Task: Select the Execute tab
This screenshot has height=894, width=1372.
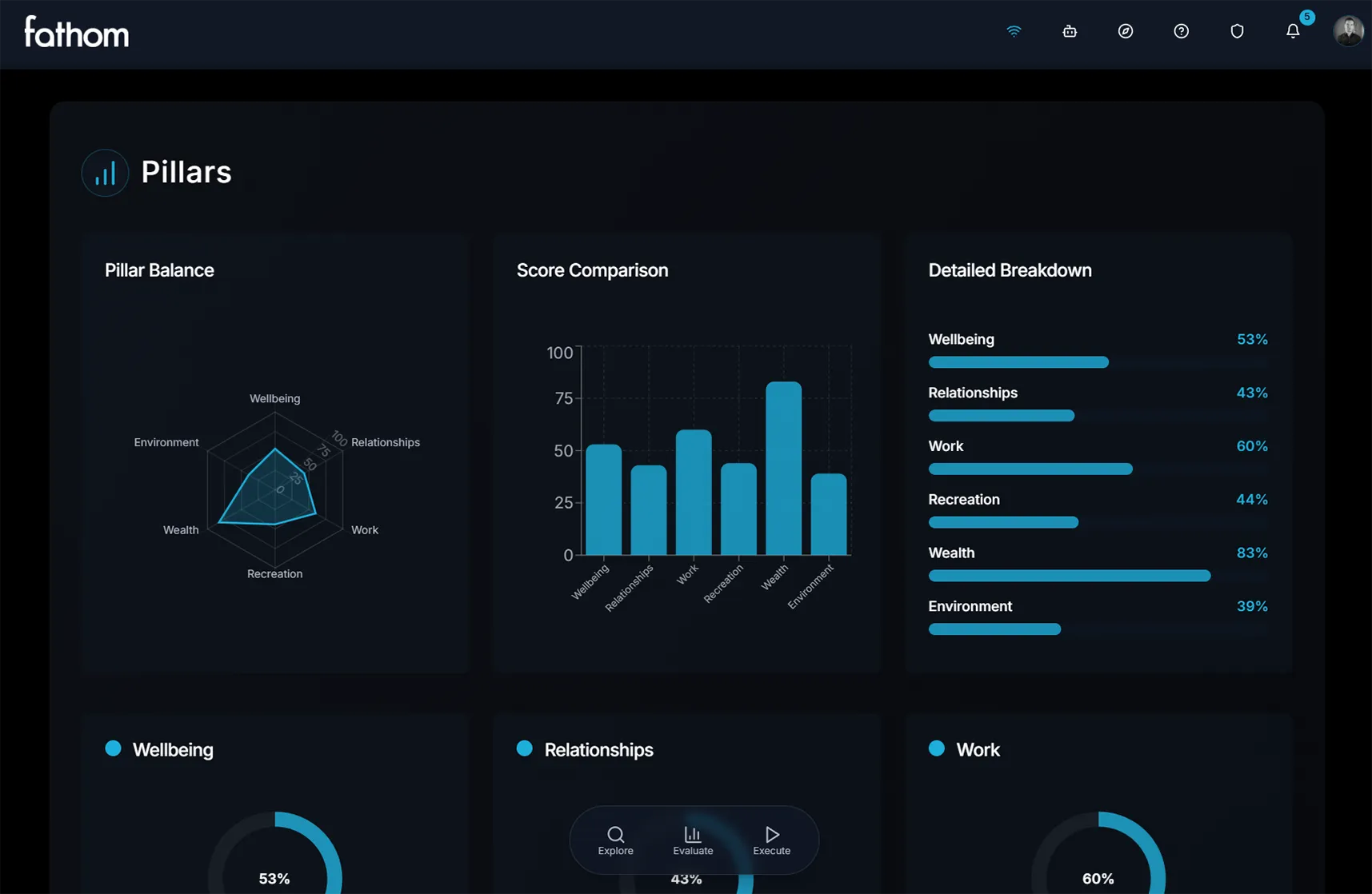Action: click(x=771, y=840)
